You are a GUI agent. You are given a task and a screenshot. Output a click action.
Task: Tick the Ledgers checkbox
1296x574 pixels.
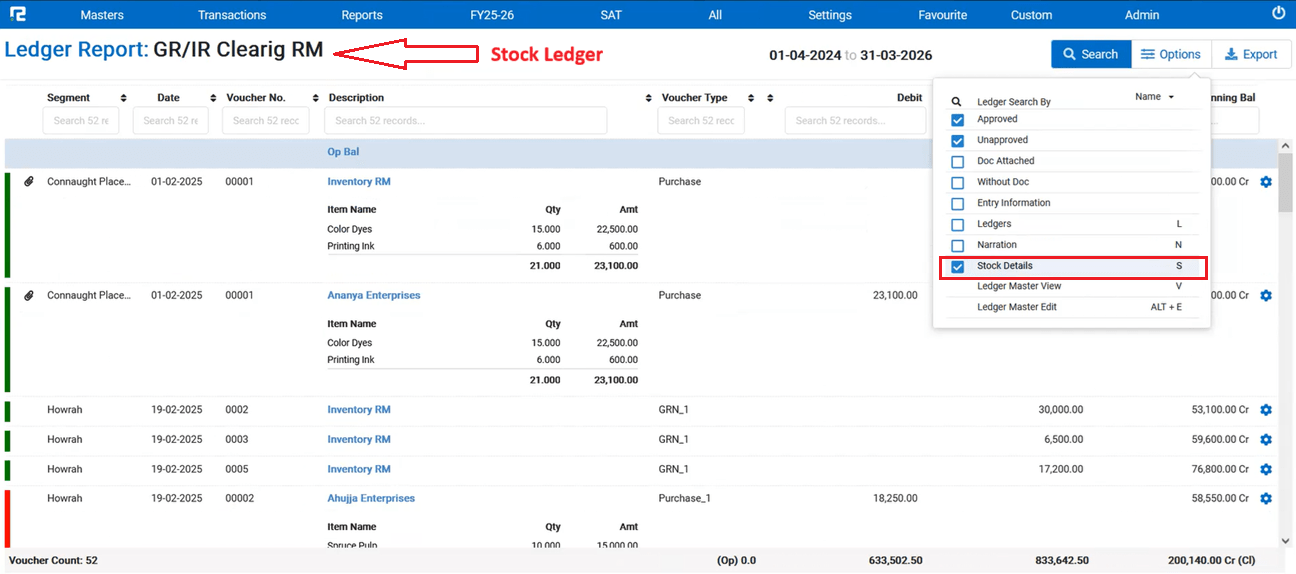pyautogui.click(x=957, y=225)
